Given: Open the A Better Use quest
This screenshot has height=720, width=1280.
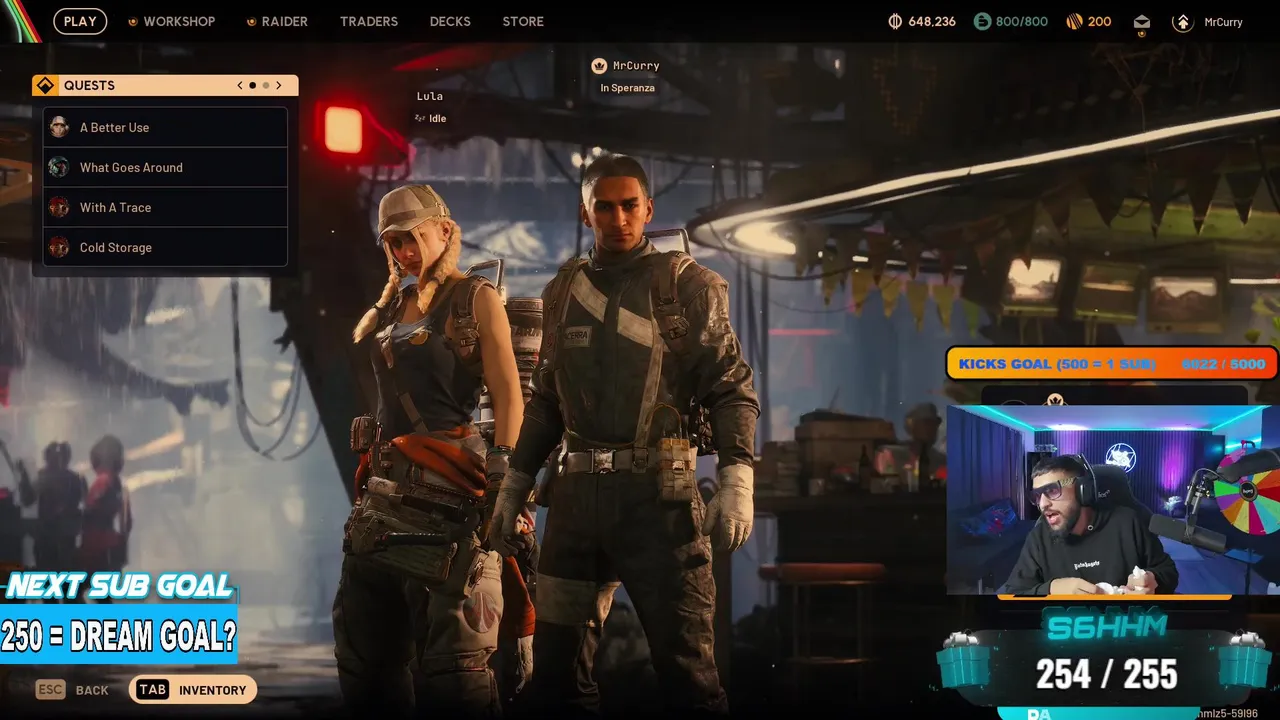Looking at the screenshot, I should pyautogui.click(x=165, y=127).
